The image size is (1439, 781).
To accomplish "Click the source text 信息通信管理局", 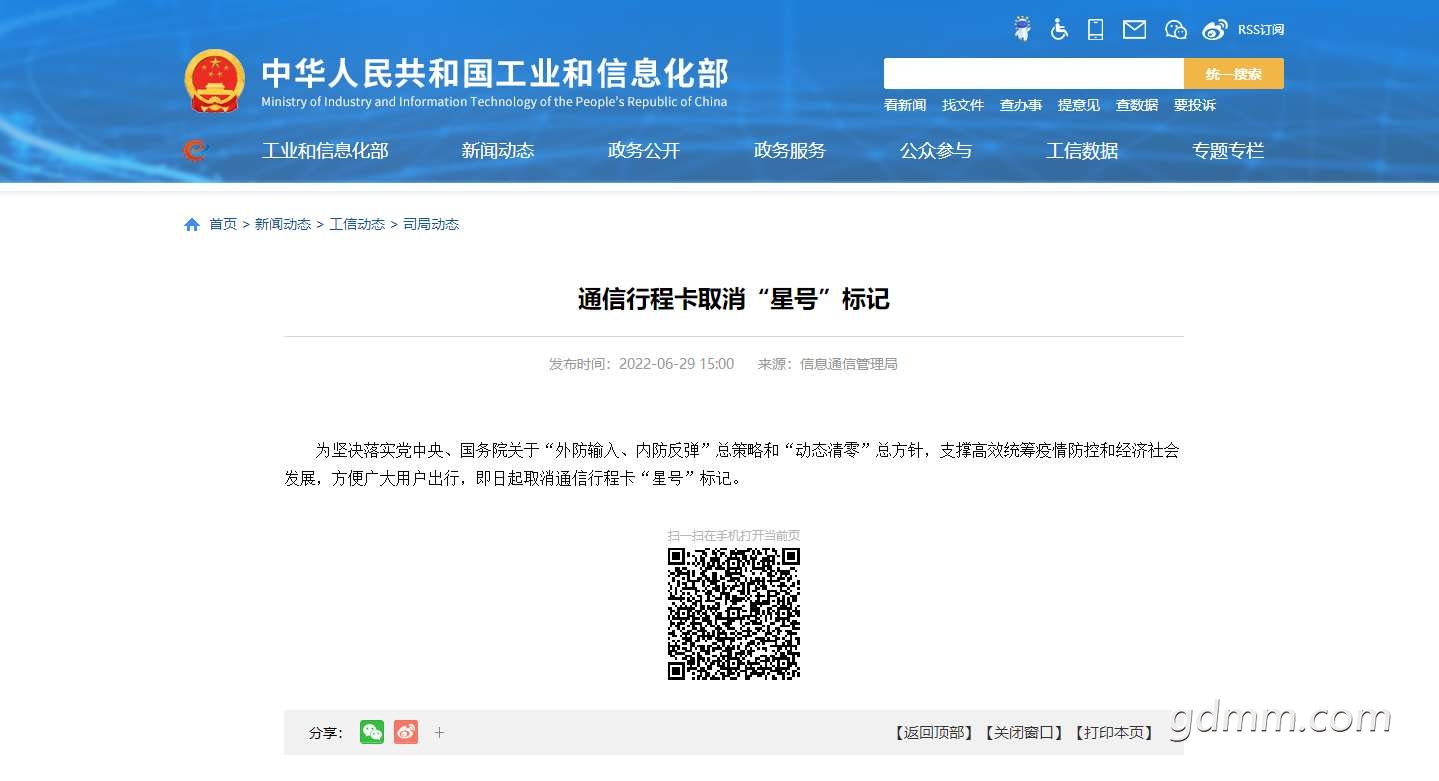I will pos(849,364).
